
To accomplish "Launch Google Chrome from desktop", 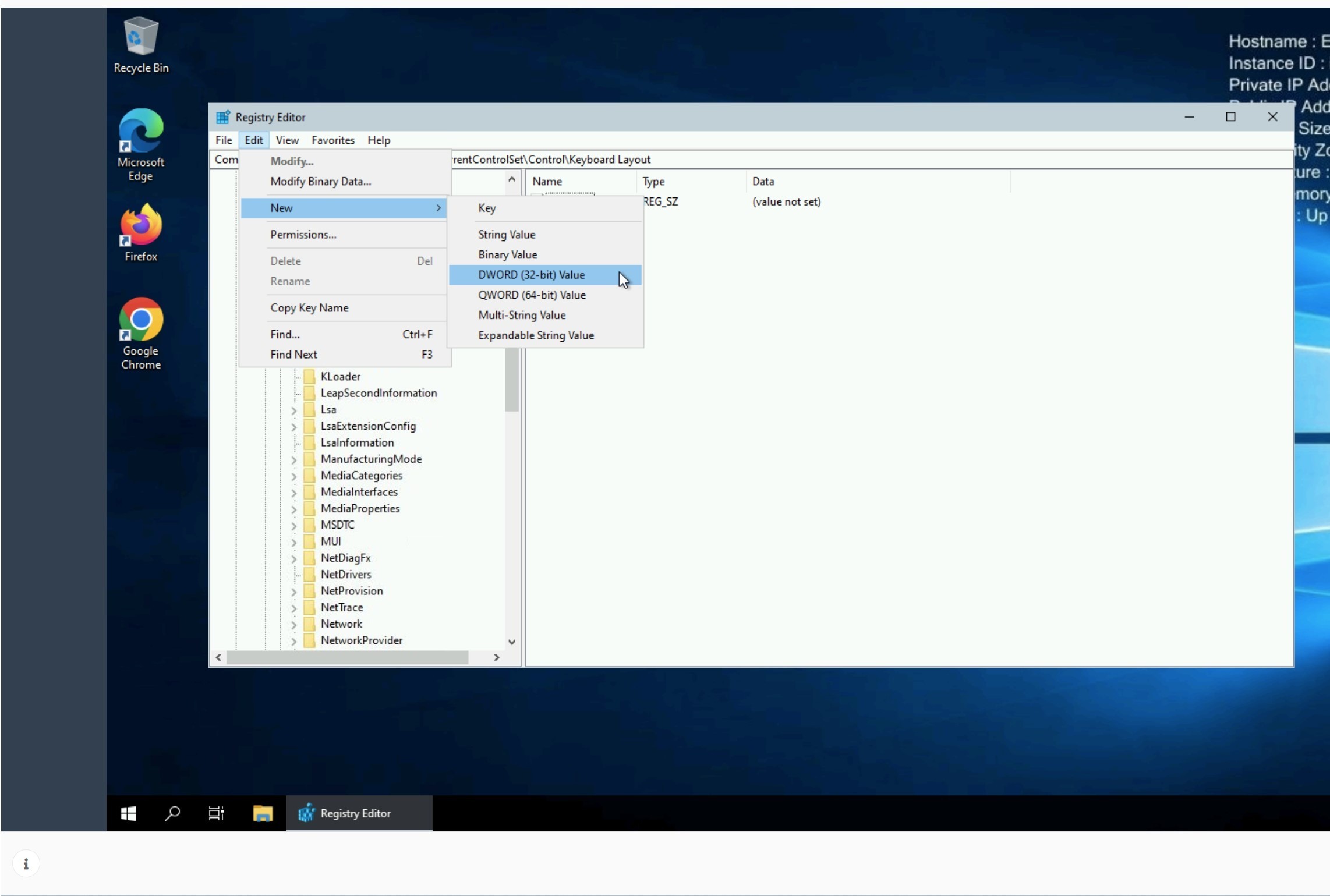I will (x=141, y=334).
